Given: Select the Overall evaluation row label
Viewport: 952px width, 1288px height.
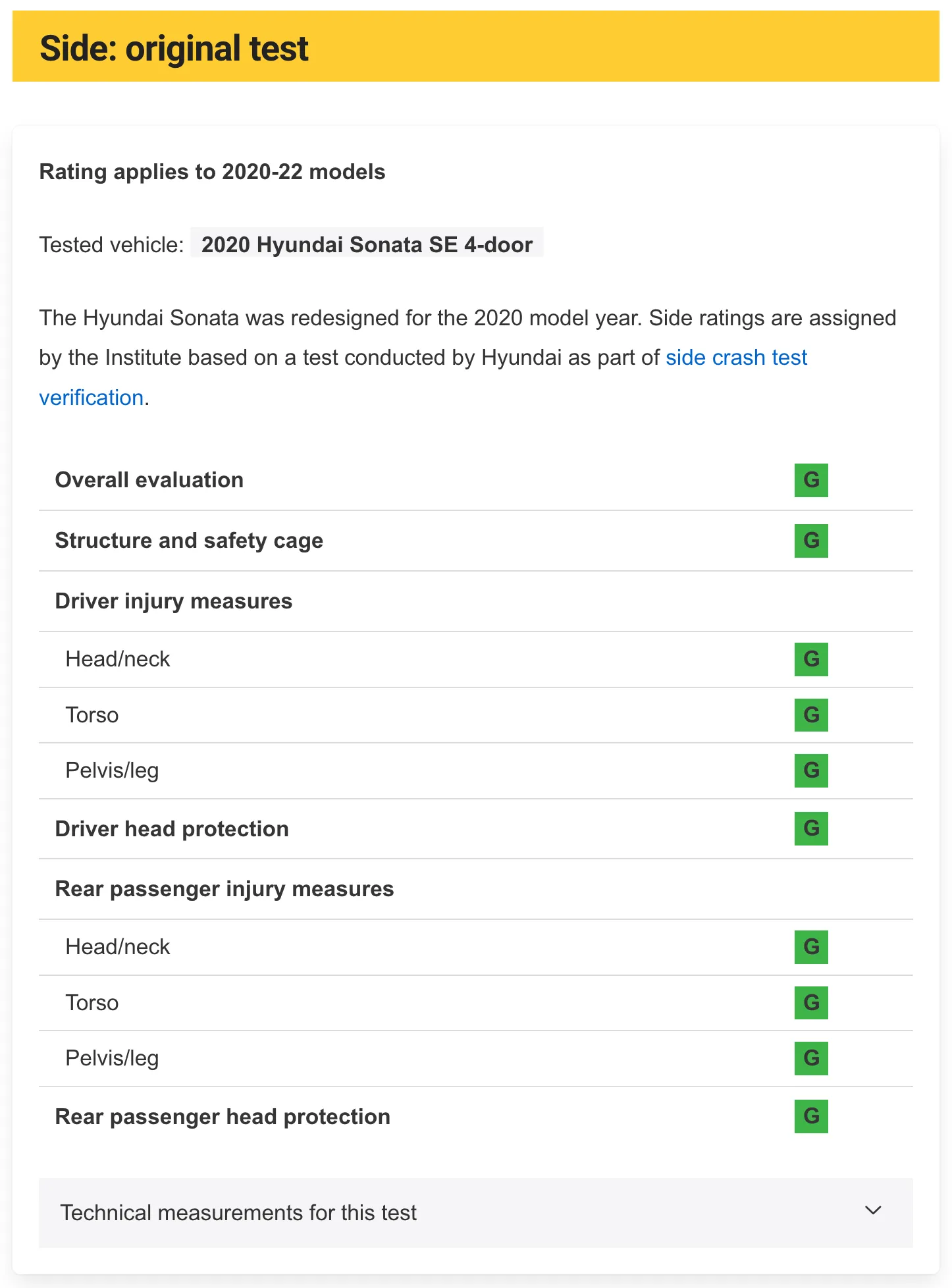Looking at the screenshot, I should click(149, 480).
